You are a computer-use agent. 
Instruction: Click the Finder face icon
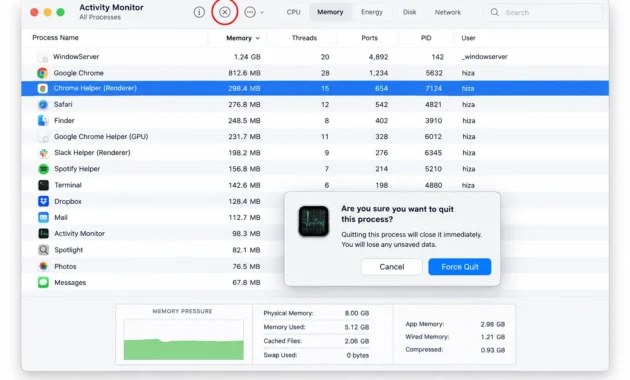pyautogui.click(x=43, y=121)
